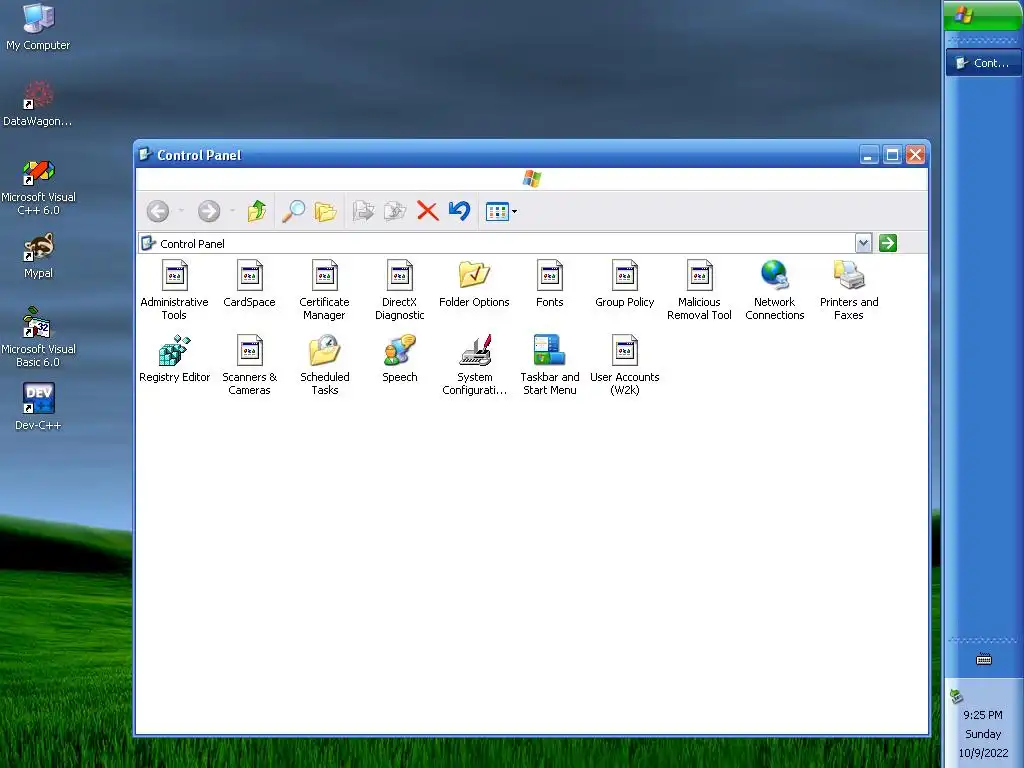Select the Dev-C++ desktop shortcut
Viewport: 1024px width, 768px height.
point(38,406)
